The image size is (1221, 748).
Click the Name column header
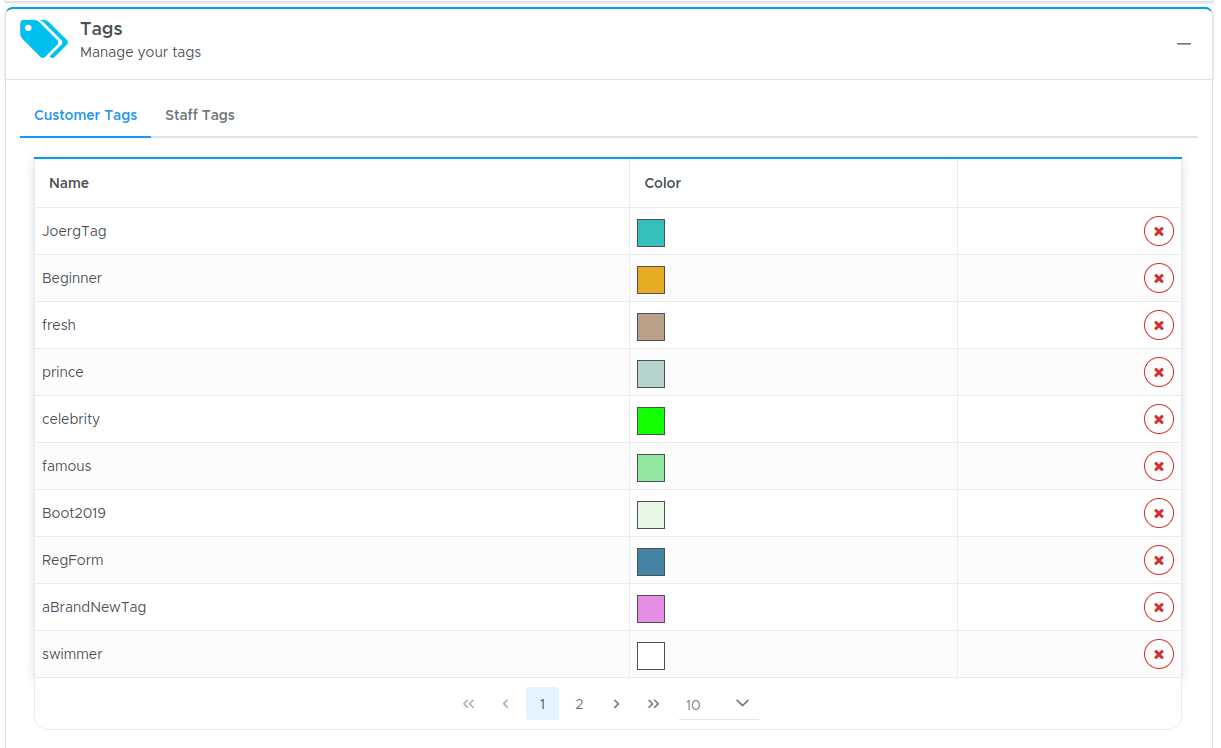(x=332, y=183)
